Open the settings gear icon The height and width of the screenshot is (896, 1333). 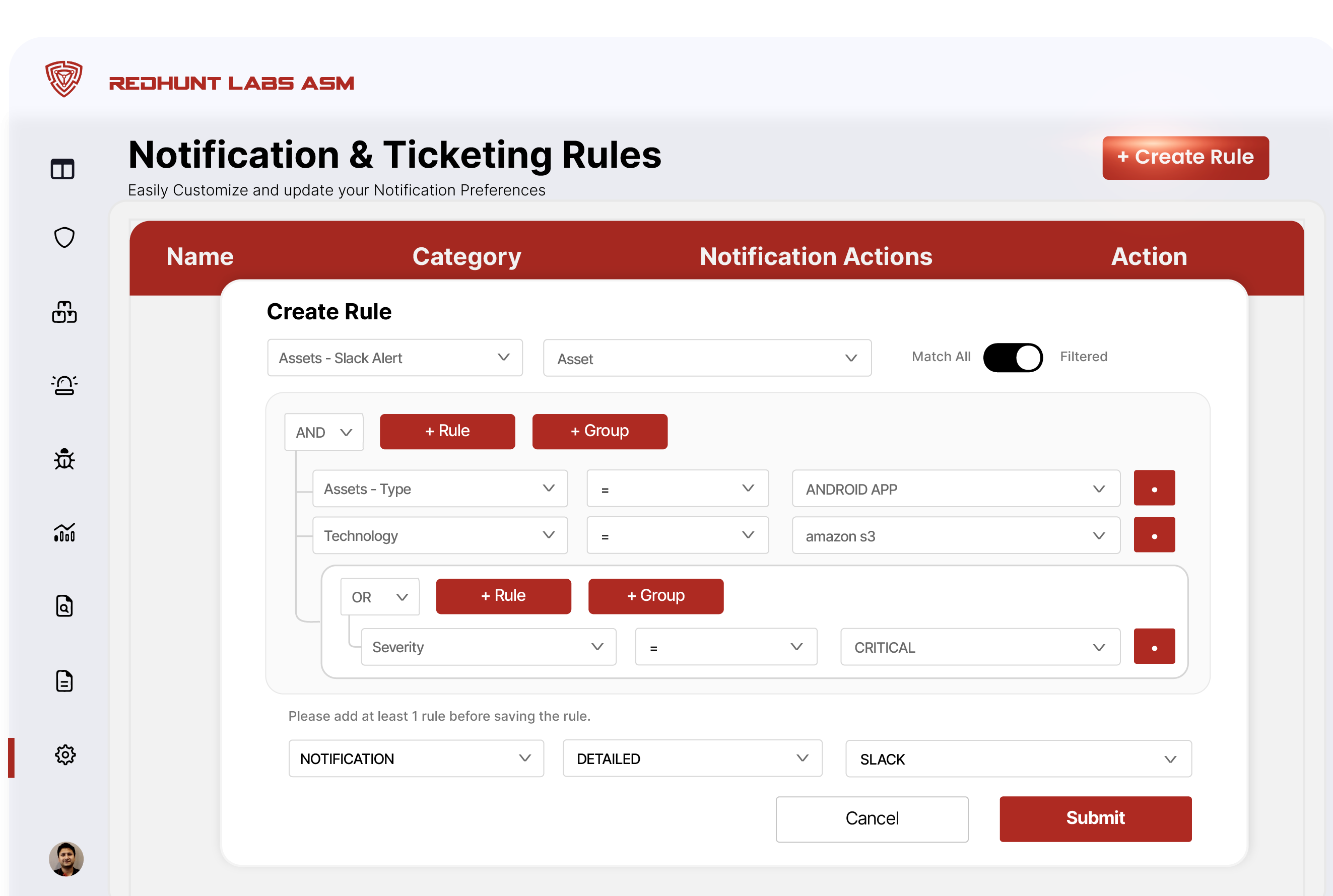point(65,755)
